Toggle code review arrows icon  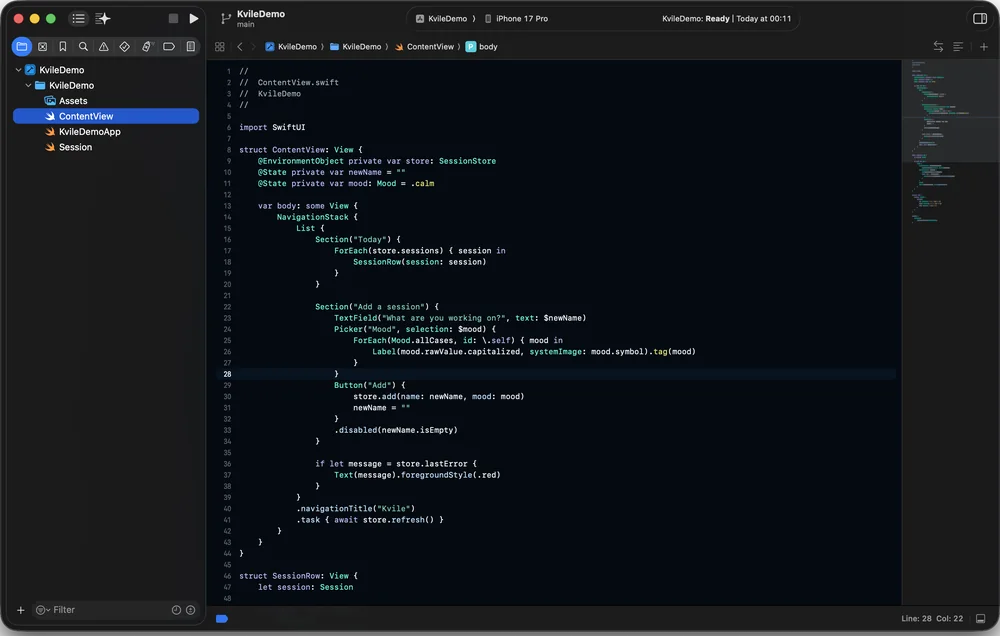tap(938, 47)
